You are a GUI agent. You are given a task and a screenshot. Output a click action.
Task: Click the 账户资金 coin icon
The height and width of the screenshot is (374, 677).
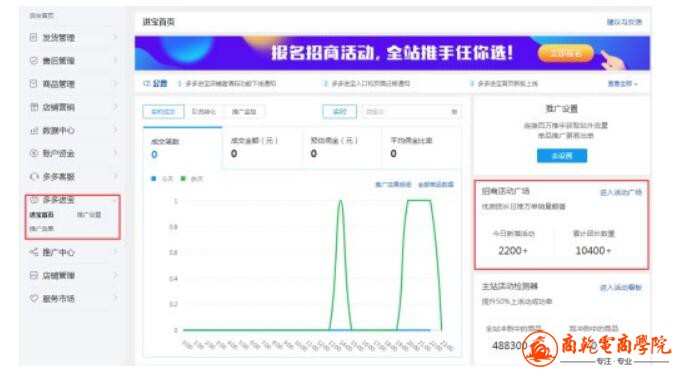pos(33,153)
